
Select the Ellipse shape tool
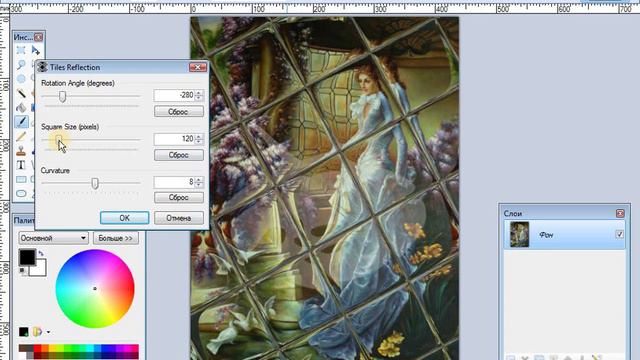pos(21,193)
